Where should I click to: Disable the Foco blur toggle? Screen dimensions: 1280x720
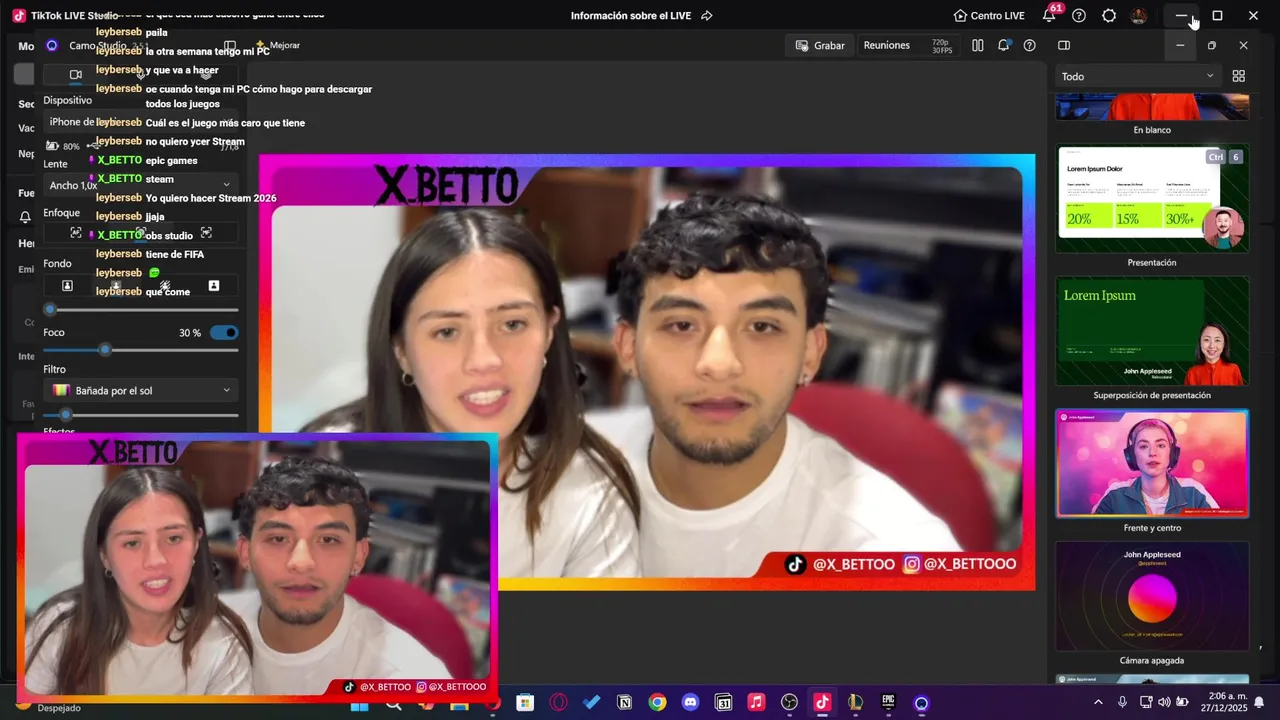pyautogui.click(x=224, y=332)
